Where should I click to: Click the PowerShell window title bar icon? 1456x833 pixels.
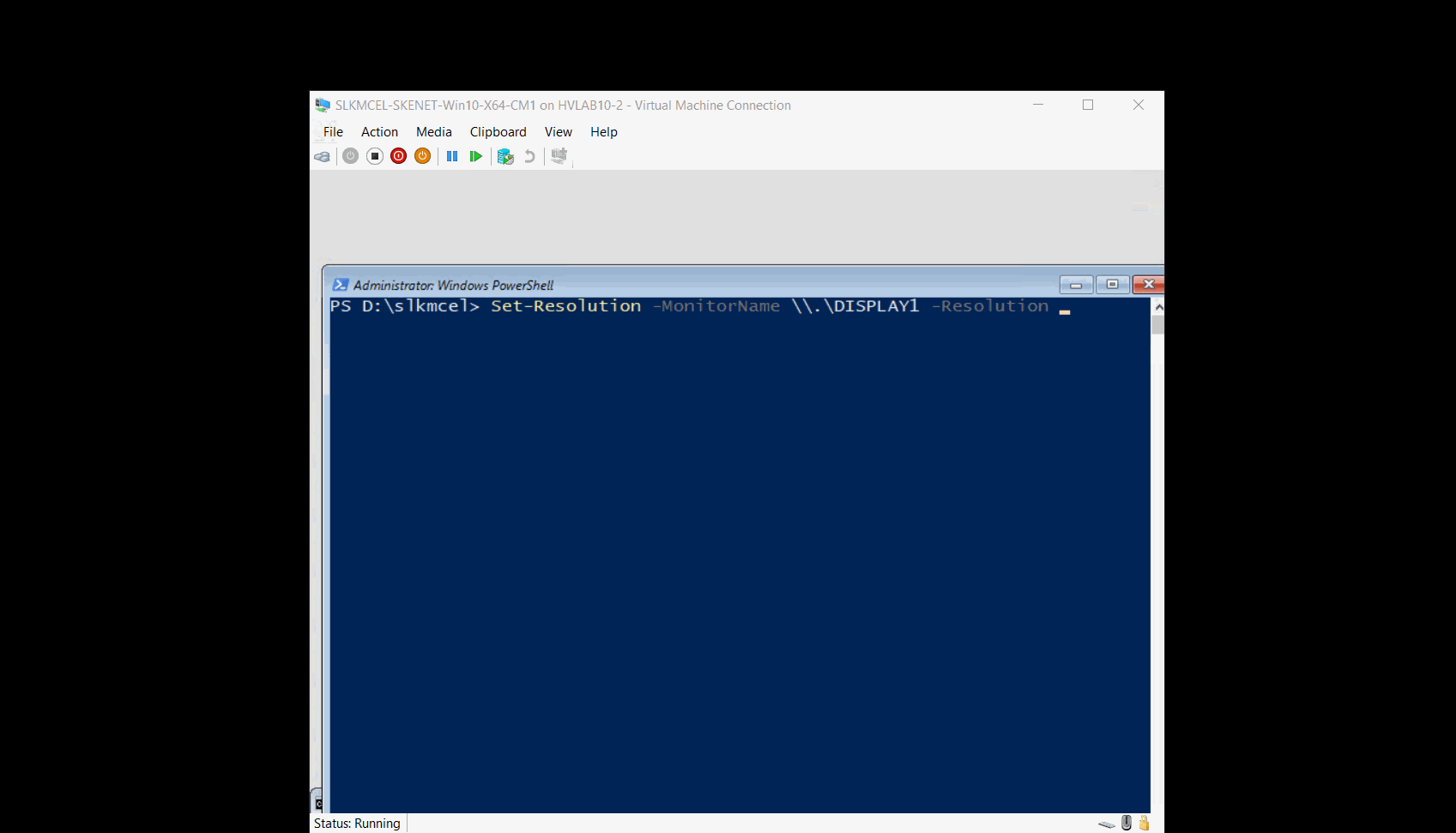[341, 284]
